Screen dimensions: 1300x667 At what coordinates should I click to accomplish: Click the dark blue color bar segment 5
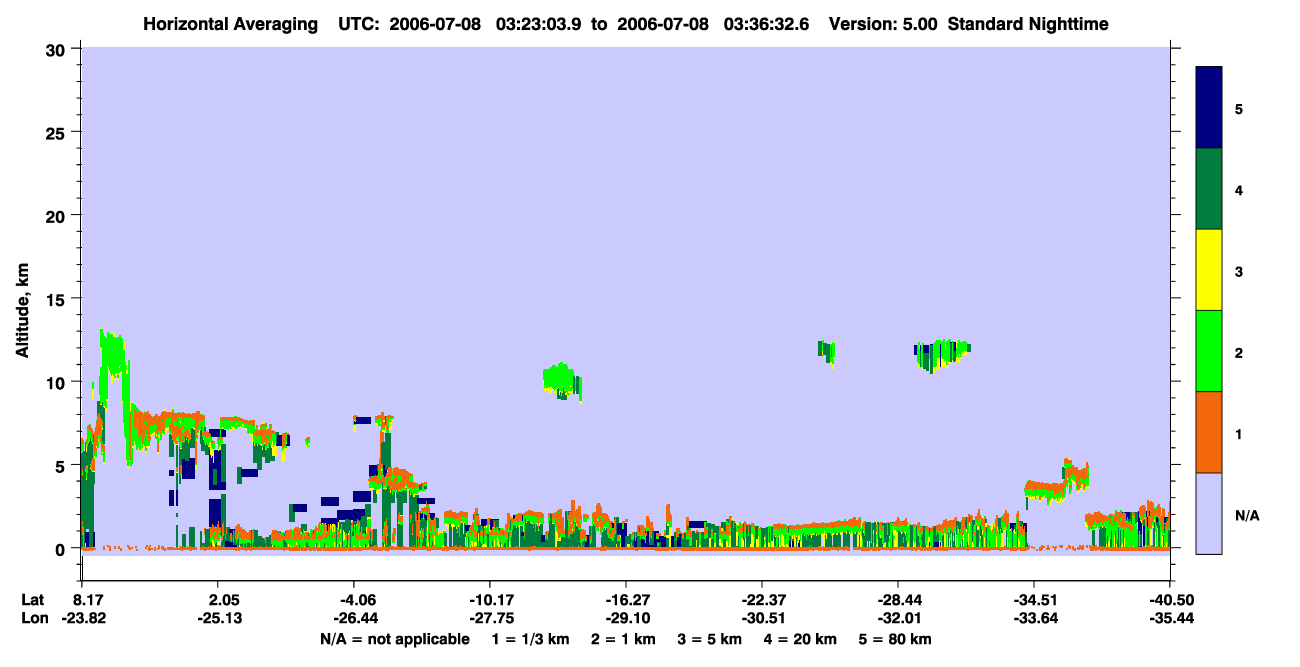tap(1209, 108)
